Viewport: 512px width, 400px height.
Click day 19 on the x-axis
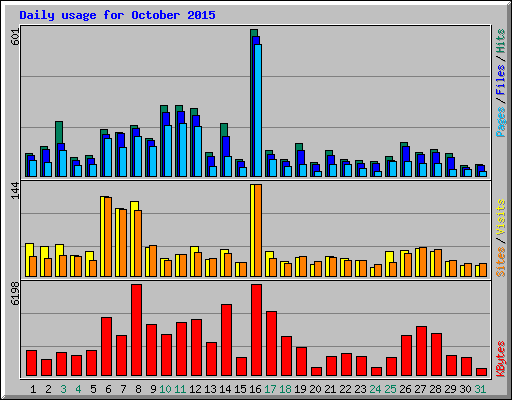point(300,389)
